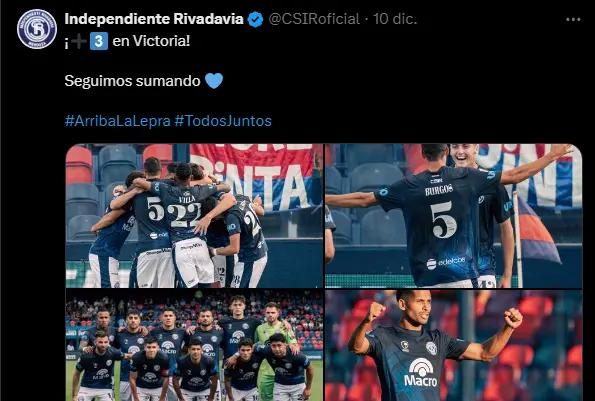Click the plus sign emoji

79,41
